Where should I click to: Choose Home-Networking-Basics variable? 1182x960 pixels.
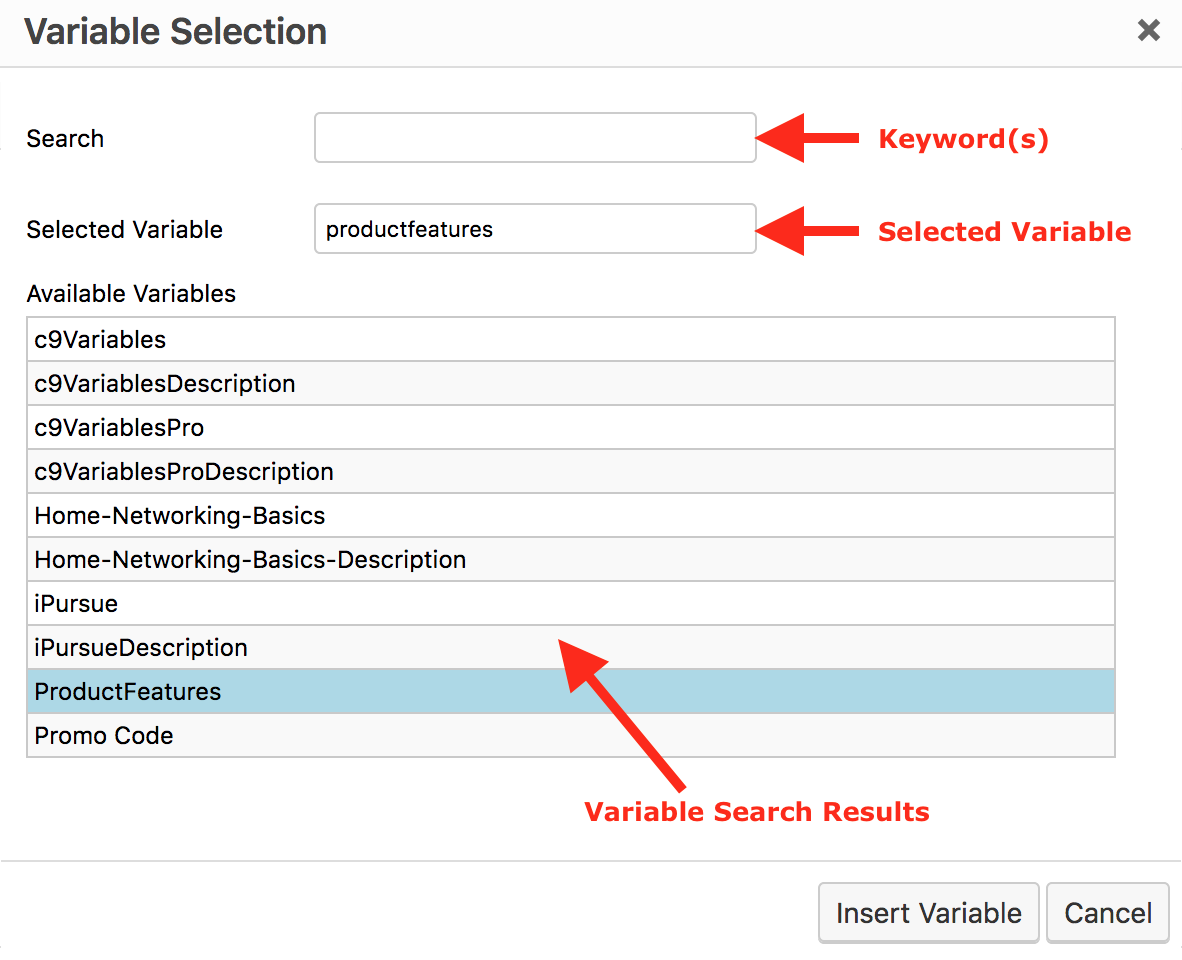point(180,516)
